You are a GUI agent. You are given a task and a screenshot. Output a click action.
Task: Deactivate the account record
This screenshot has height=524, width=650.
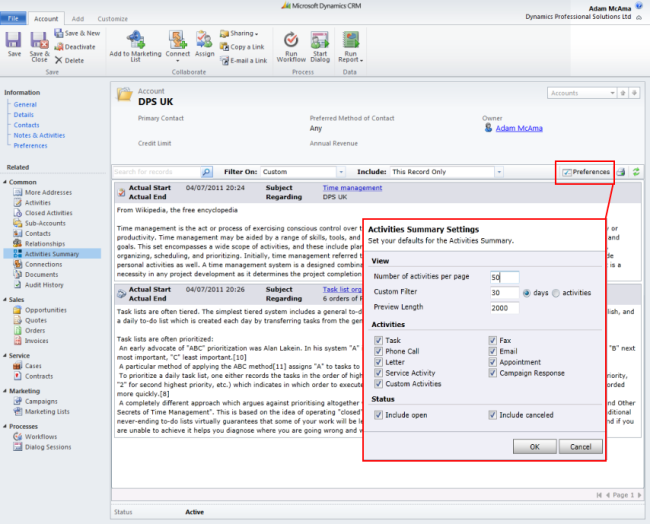(75, 47)
